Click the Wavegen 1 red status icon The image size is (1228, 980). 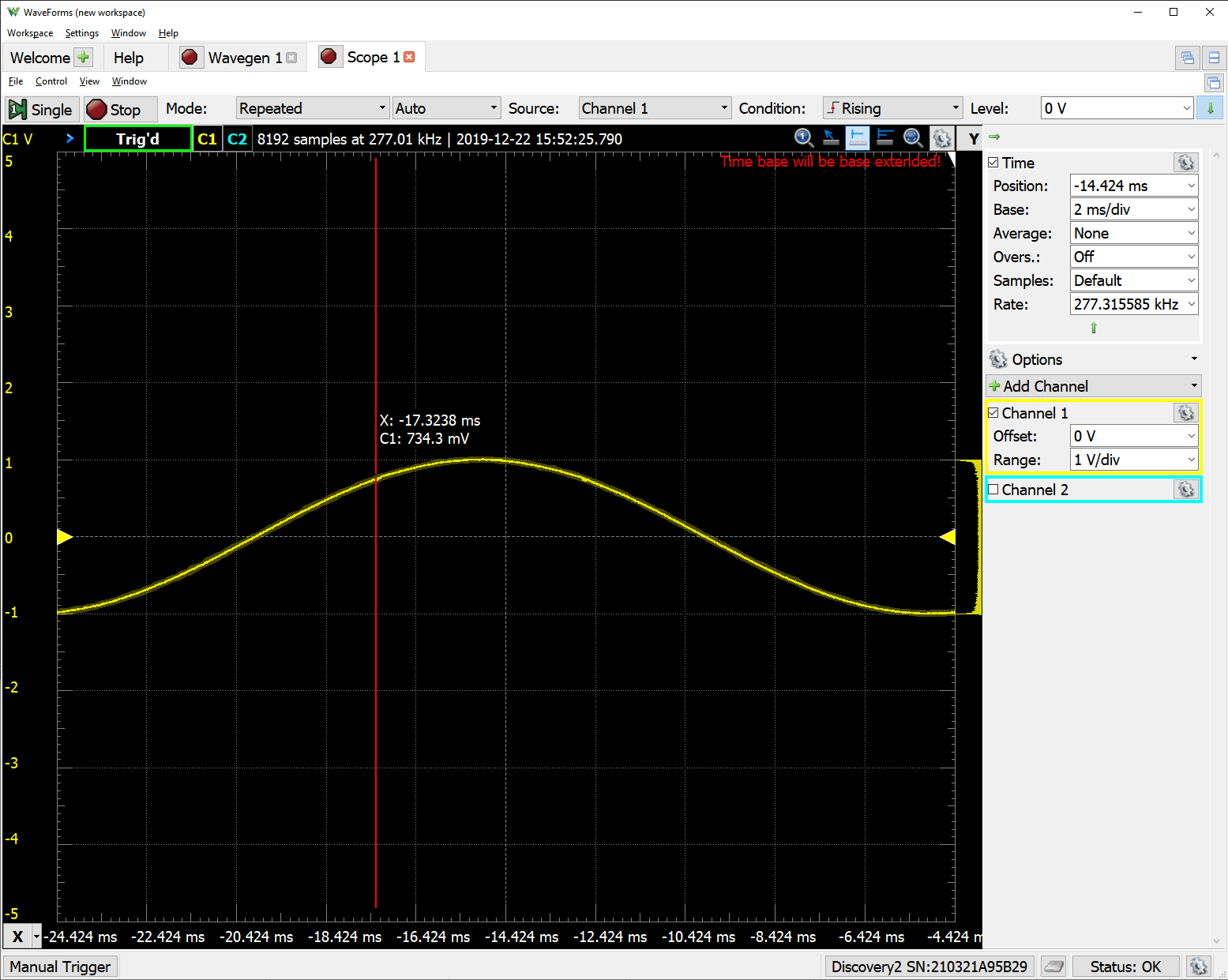[190, 57]
